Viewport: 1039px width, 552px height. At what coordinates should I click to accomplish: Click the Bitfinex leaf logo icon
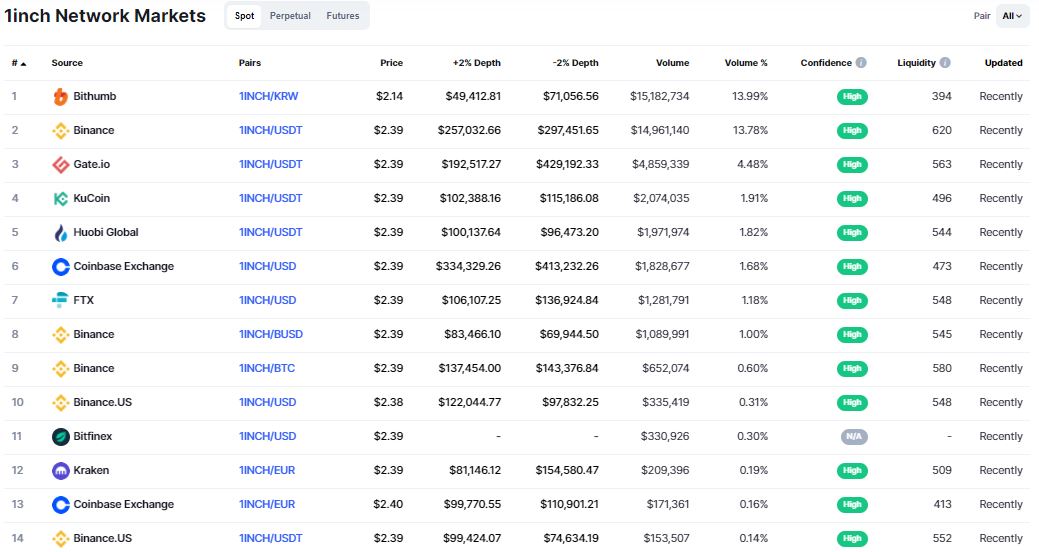pos(60,437)
